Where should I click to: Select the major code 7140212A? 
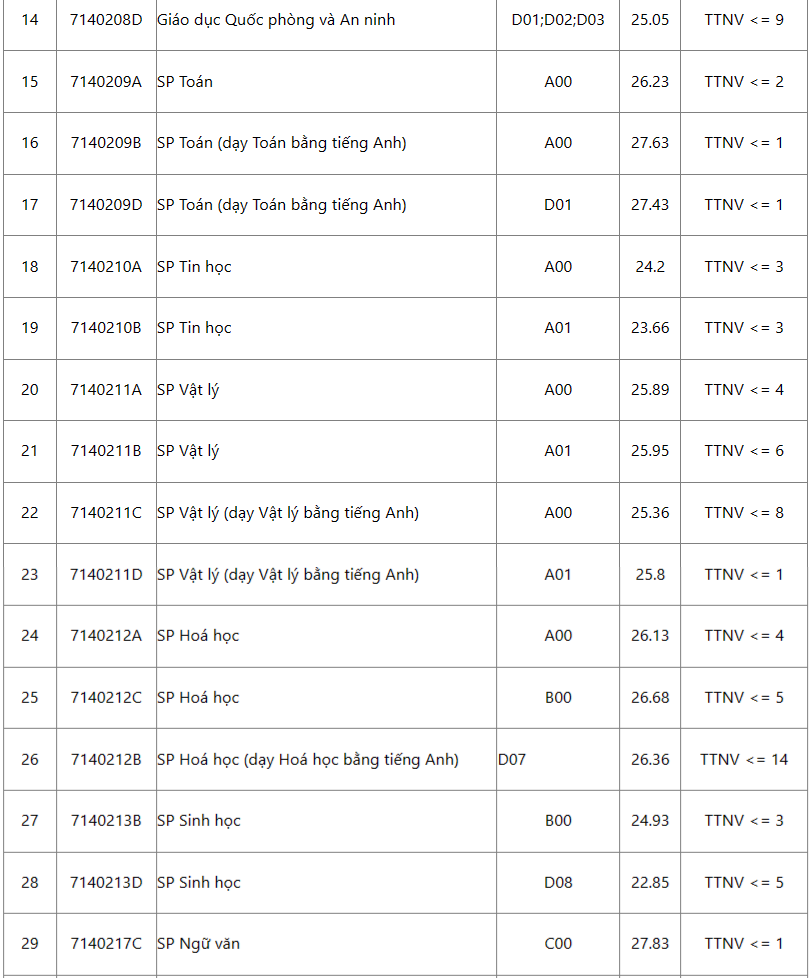(106, 636)
